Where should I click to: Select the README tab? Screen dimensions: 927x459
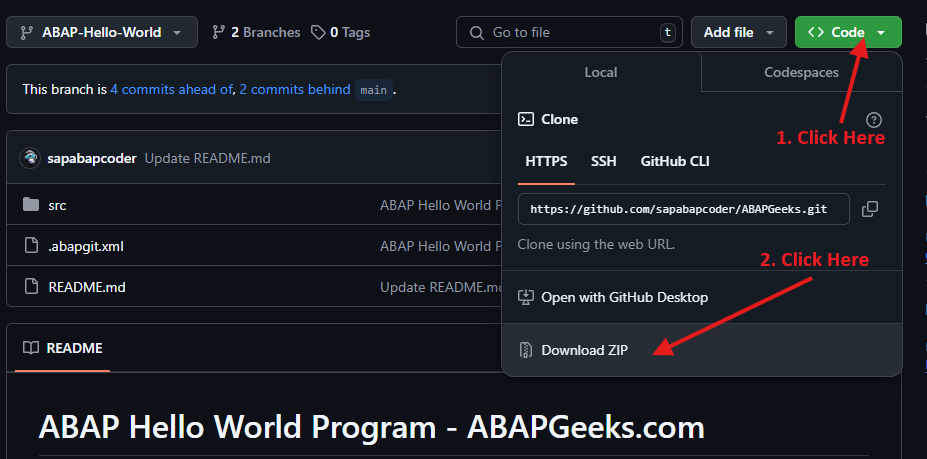tap(63, 348)
